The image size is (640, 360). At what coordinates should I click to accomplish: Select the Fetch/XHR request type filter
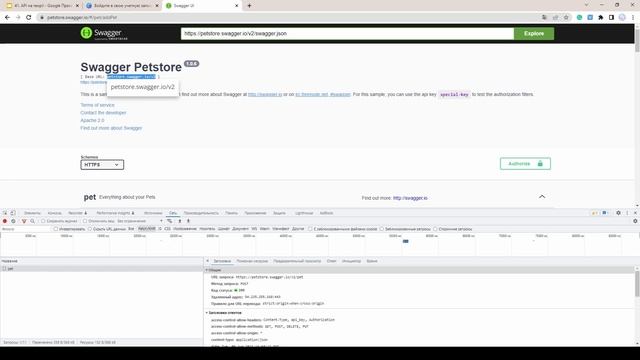tap(147, 229)
